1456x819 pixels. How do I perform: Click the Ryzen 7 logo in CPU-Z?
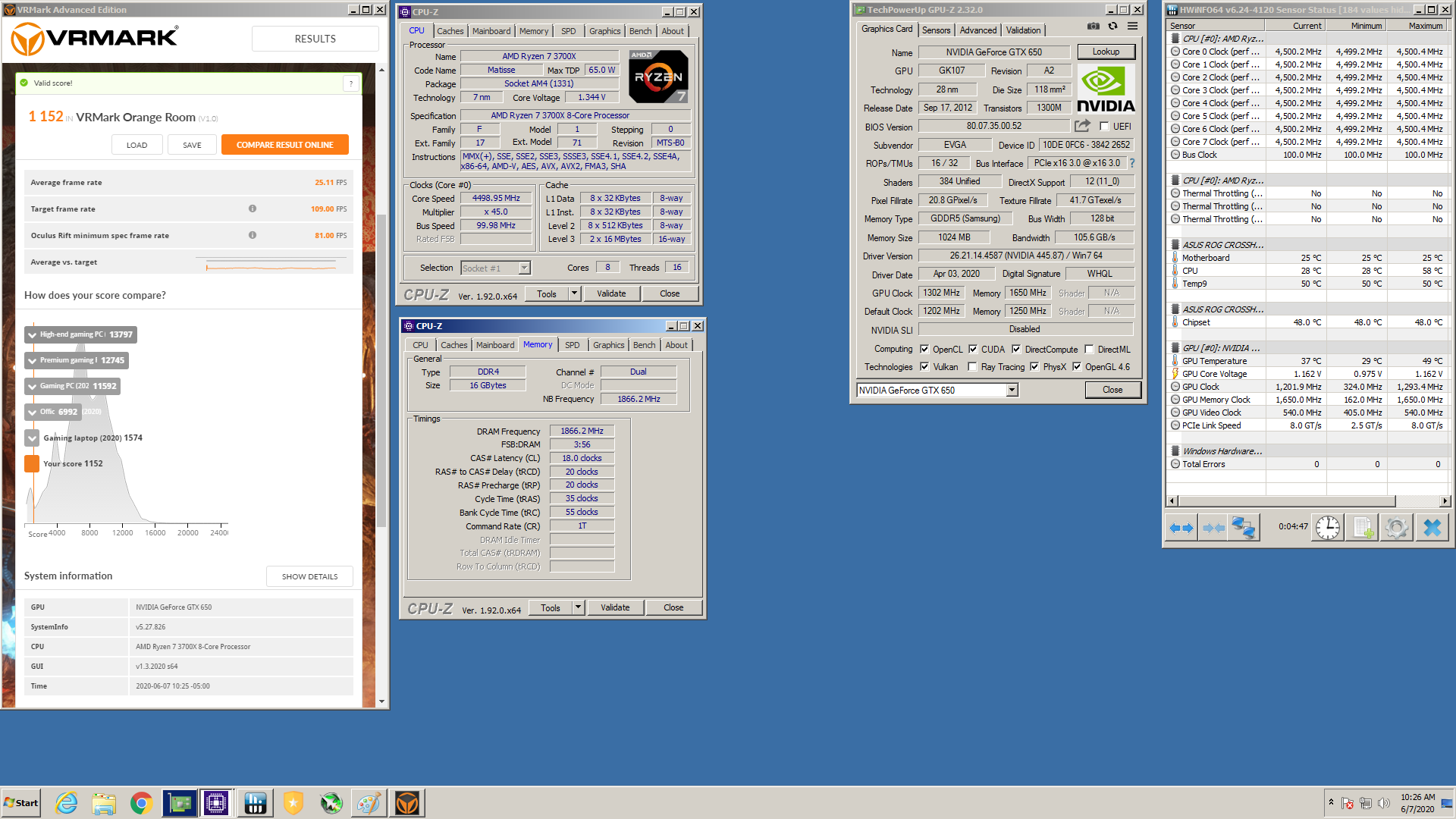(x=658, y=76)
